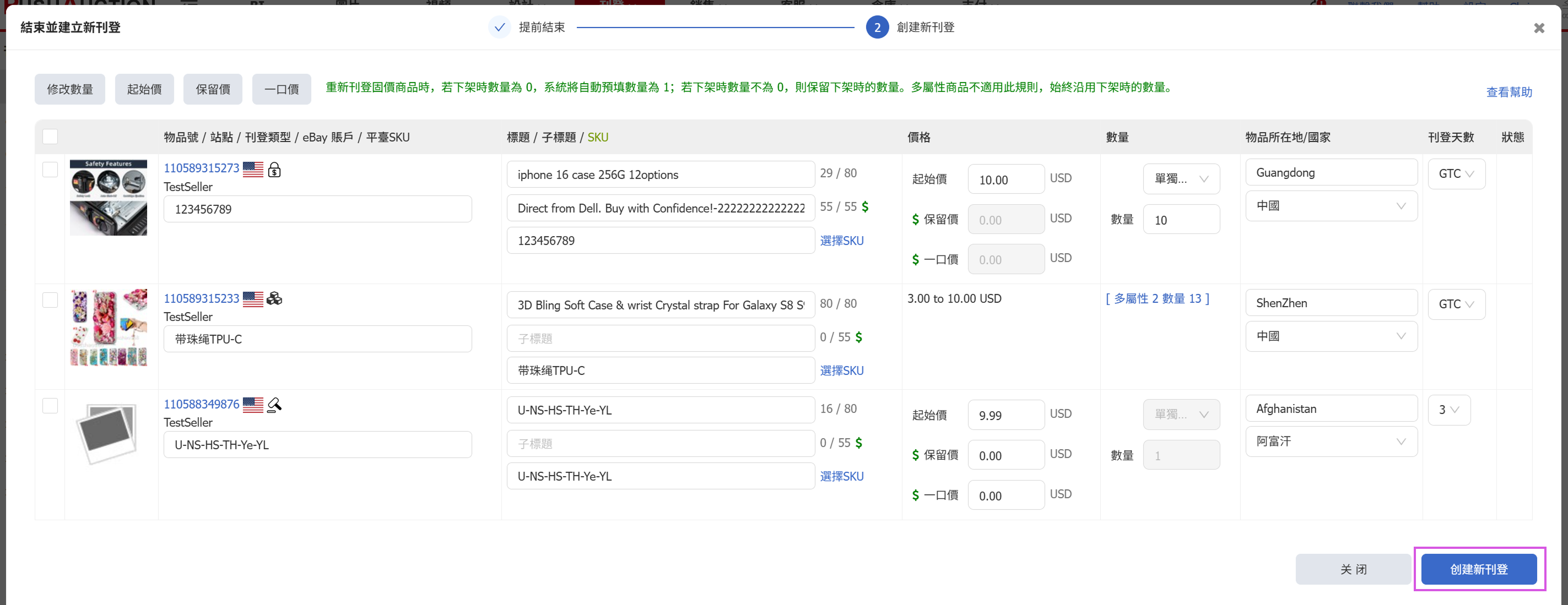Click the 修改數量 toolbar button
The height and width of the screenshot is (605, 1568).
pyautogui.click(x=70, y=89)
